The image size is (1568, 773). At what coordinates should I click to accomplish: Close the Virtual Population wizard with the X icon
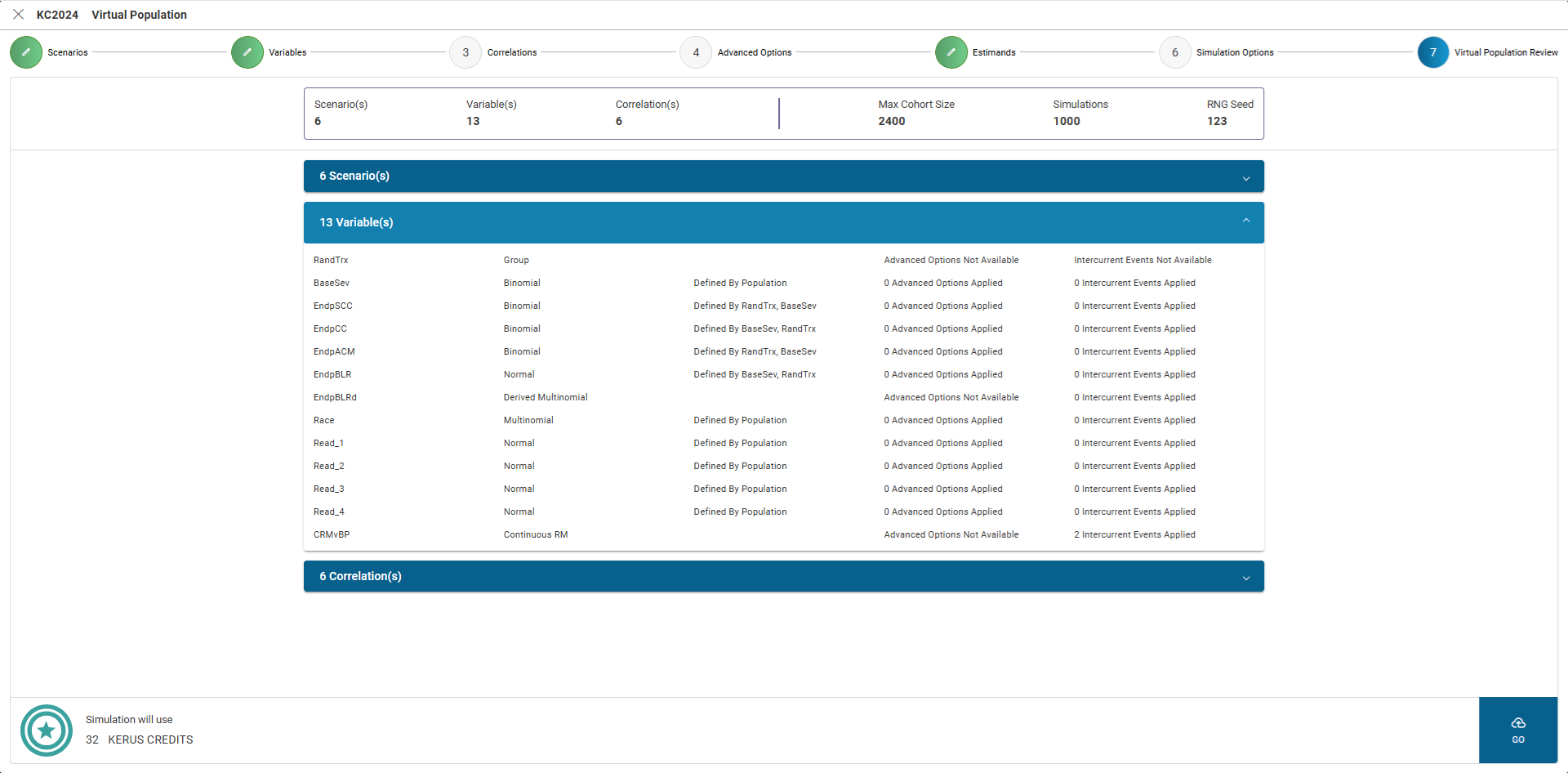(x=19, y=15)
